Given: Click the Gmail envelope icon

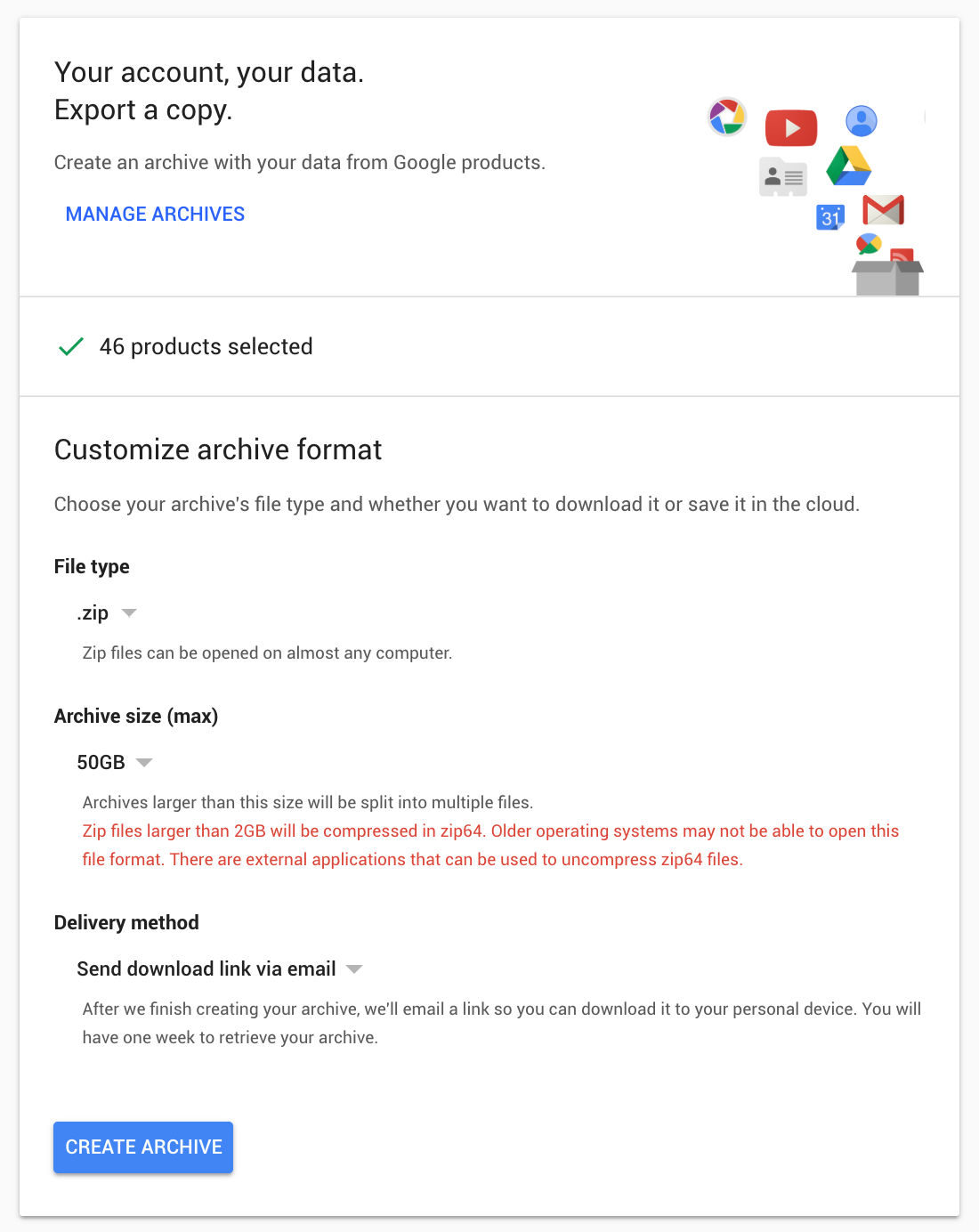Looking at the screenshot, I should pos(883,210).
